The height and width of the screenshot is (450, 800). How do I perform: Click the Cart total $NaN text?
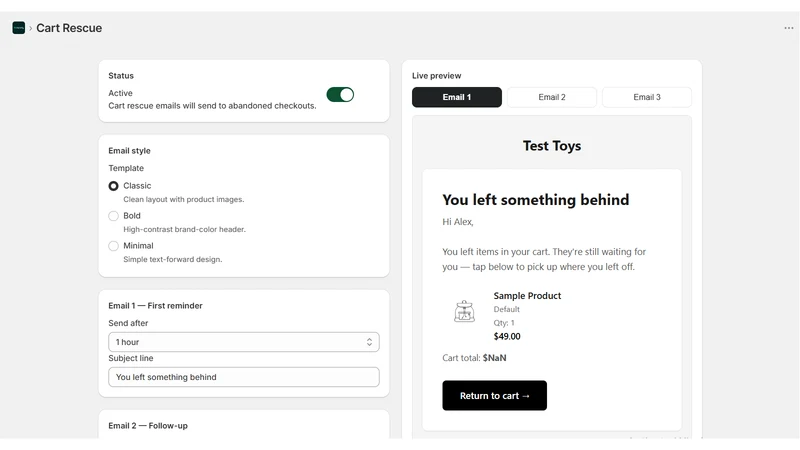tap(474, 358)
